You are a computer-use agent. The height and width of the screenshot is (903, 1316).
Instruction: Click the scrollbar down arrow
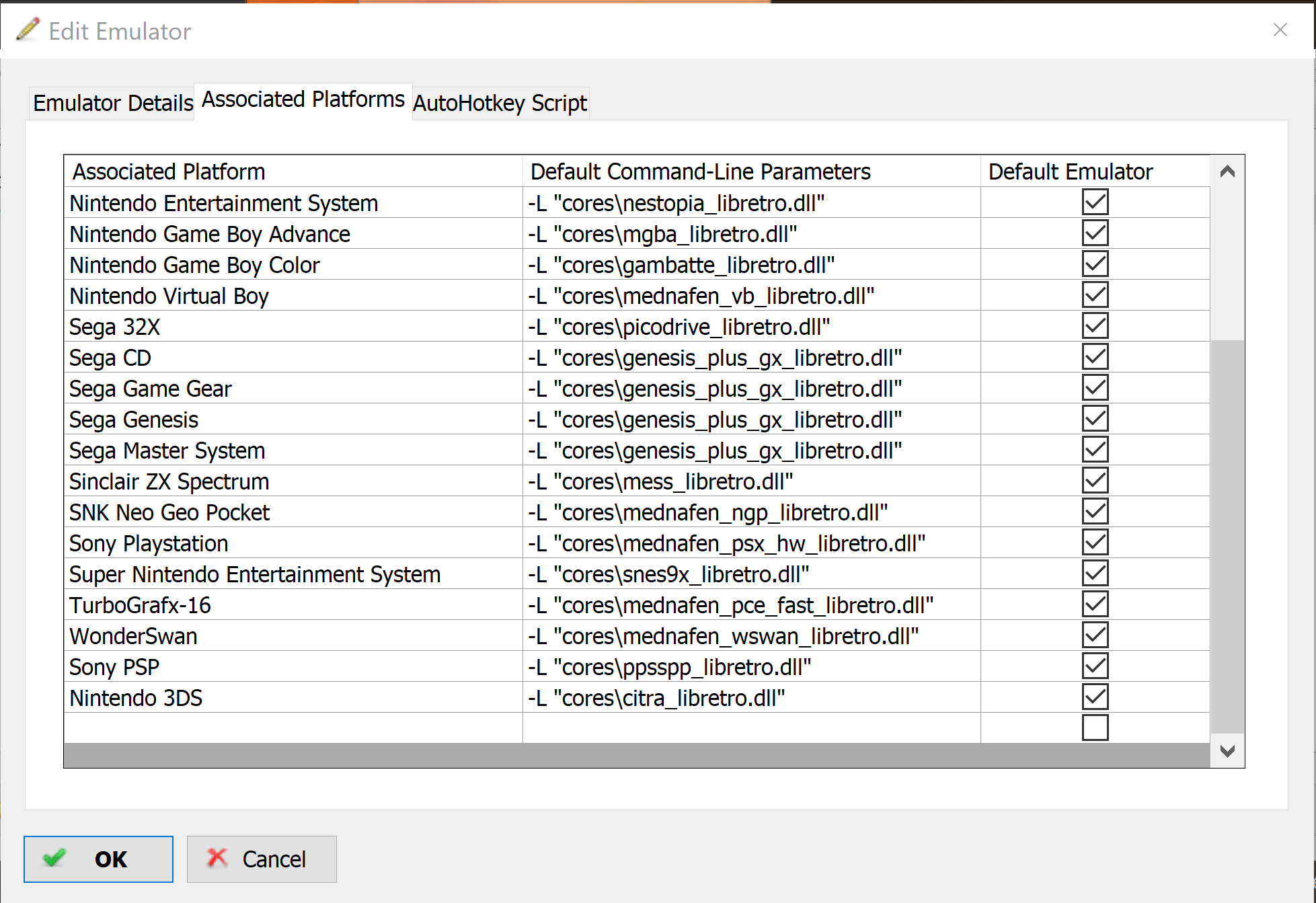(1227, 751)
